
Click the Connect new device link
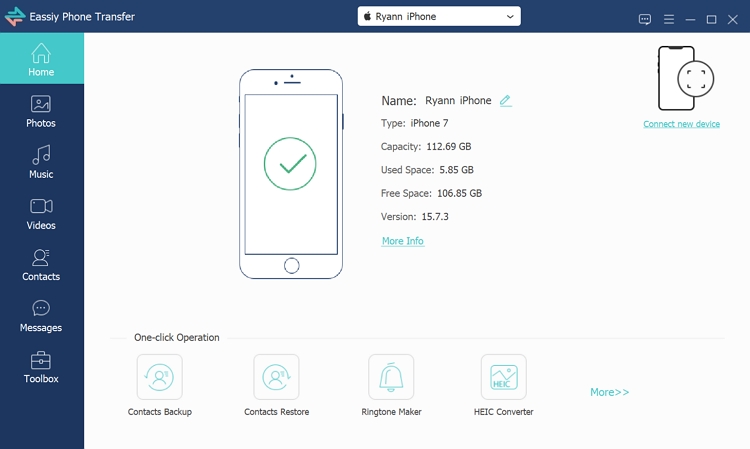(681, 124)
